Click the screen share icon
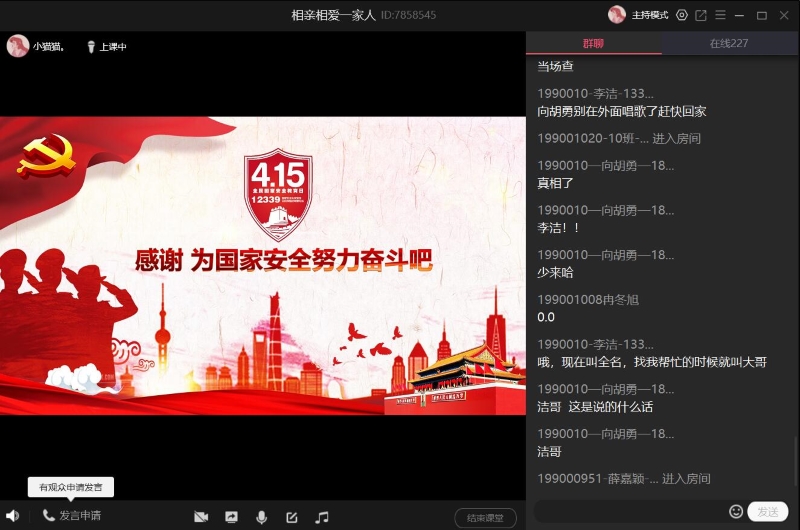 (231, 517)
